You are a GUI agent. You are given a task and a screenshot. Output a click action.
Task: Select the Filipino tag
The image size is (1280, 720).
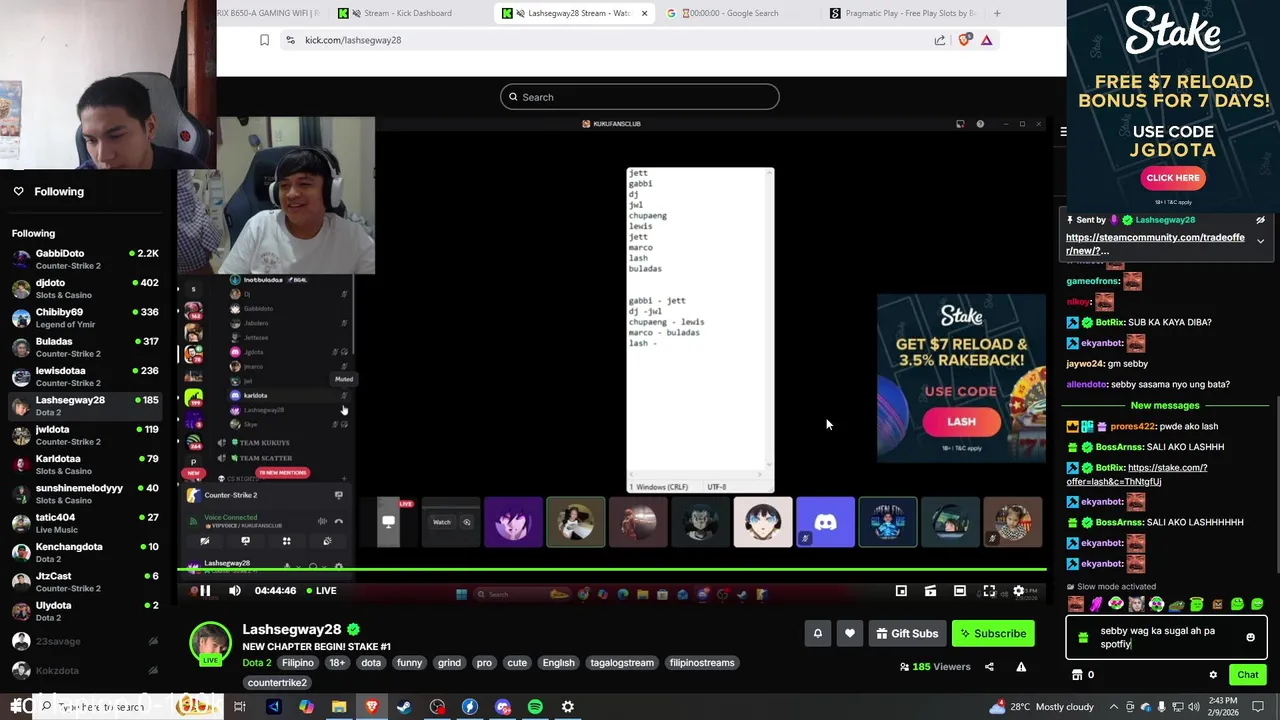point(297,663)
